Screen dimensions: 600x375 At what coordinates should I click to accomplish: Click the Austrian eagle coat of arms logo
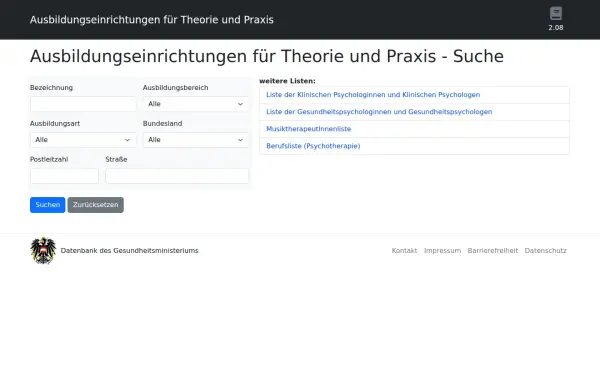(43, 251)
